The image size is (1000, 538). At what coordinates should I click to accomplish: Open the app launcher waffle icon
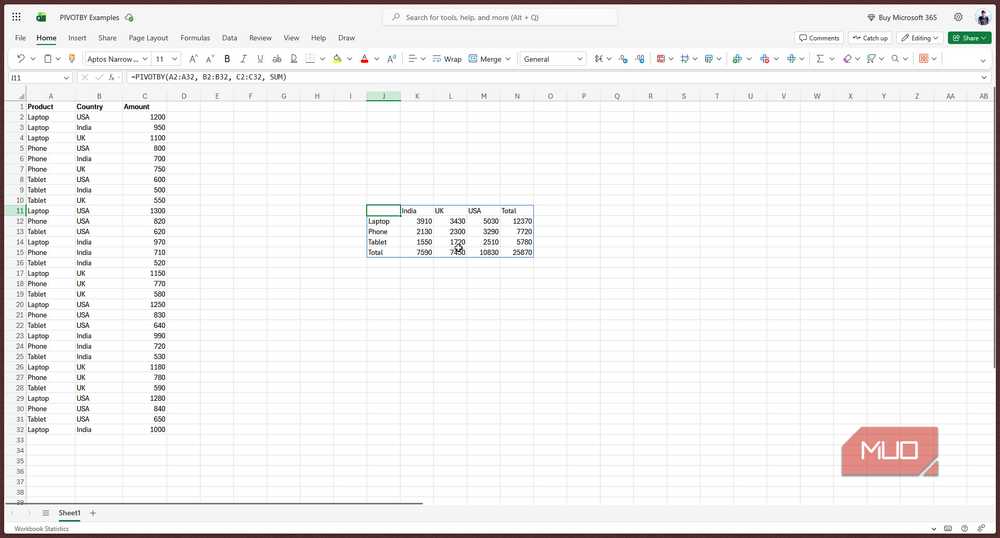(17, 17)
